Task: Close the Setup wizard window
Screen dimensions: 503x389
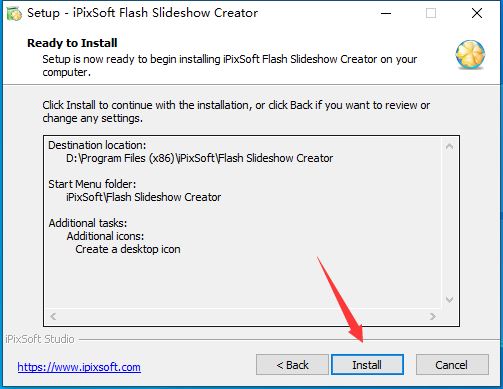Action: (x=477, y=13)
